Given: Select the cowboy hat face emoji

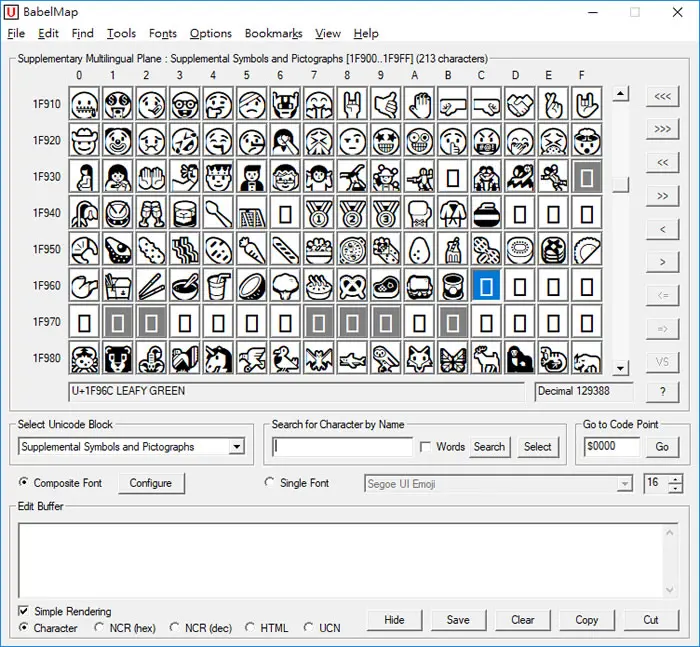Looking at the screenshot, I should [x=84, y=141].
